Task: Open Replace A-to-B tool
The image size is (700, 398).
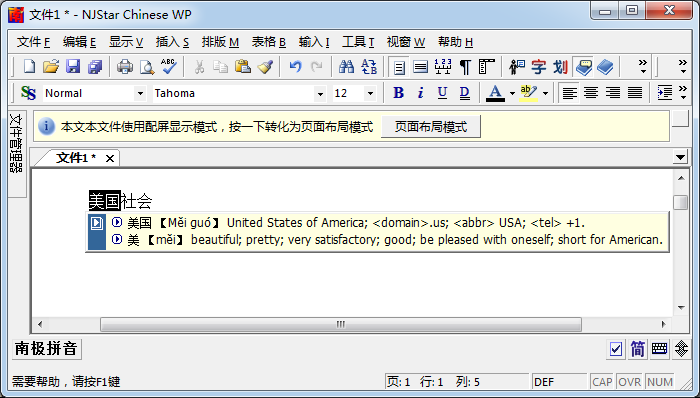Action: pyautogui.click(x=369, y=67)
